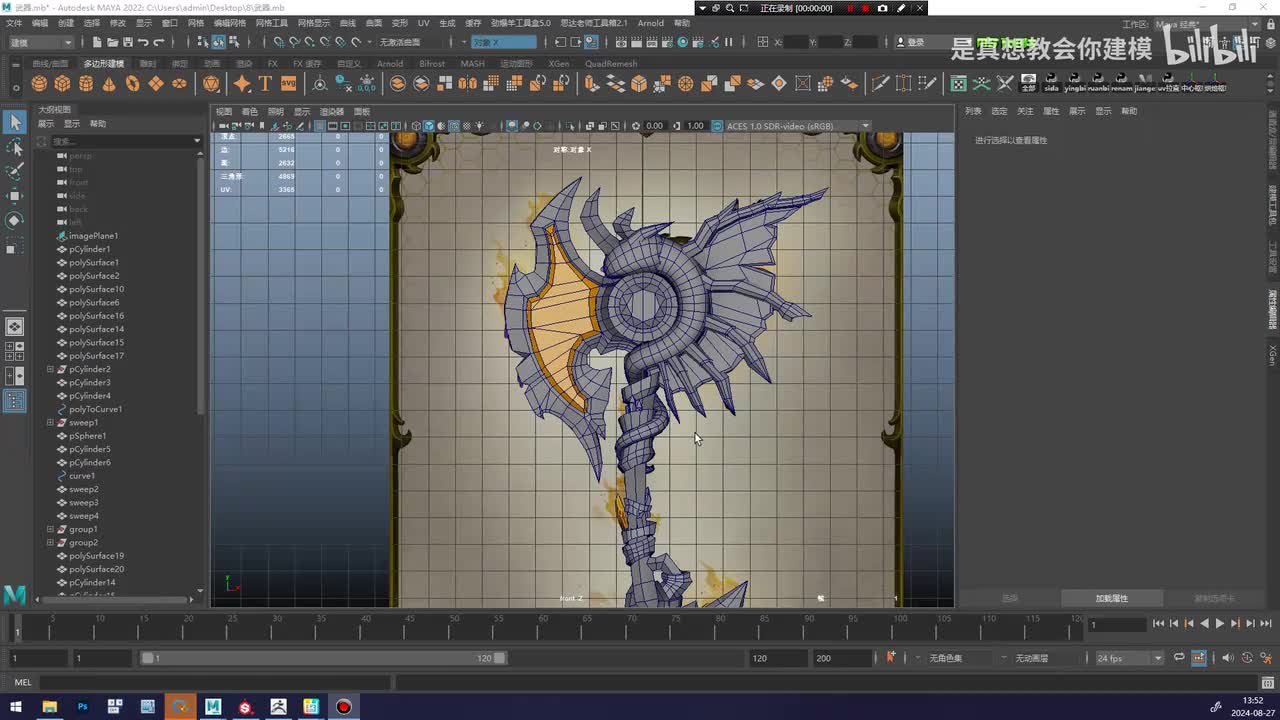Open the 24 fps frame rate dropdown
Image resolution: width=1280 pixels, height=720 pixels.
1129,658
